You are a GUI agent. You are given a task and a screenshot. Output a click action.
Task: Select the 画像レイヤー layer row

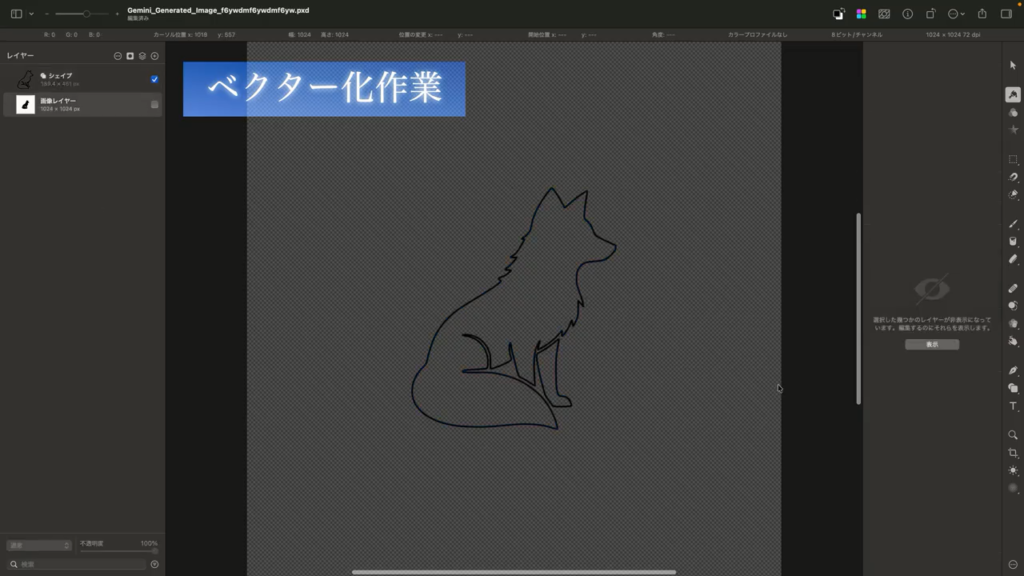[x=80, y=105]
